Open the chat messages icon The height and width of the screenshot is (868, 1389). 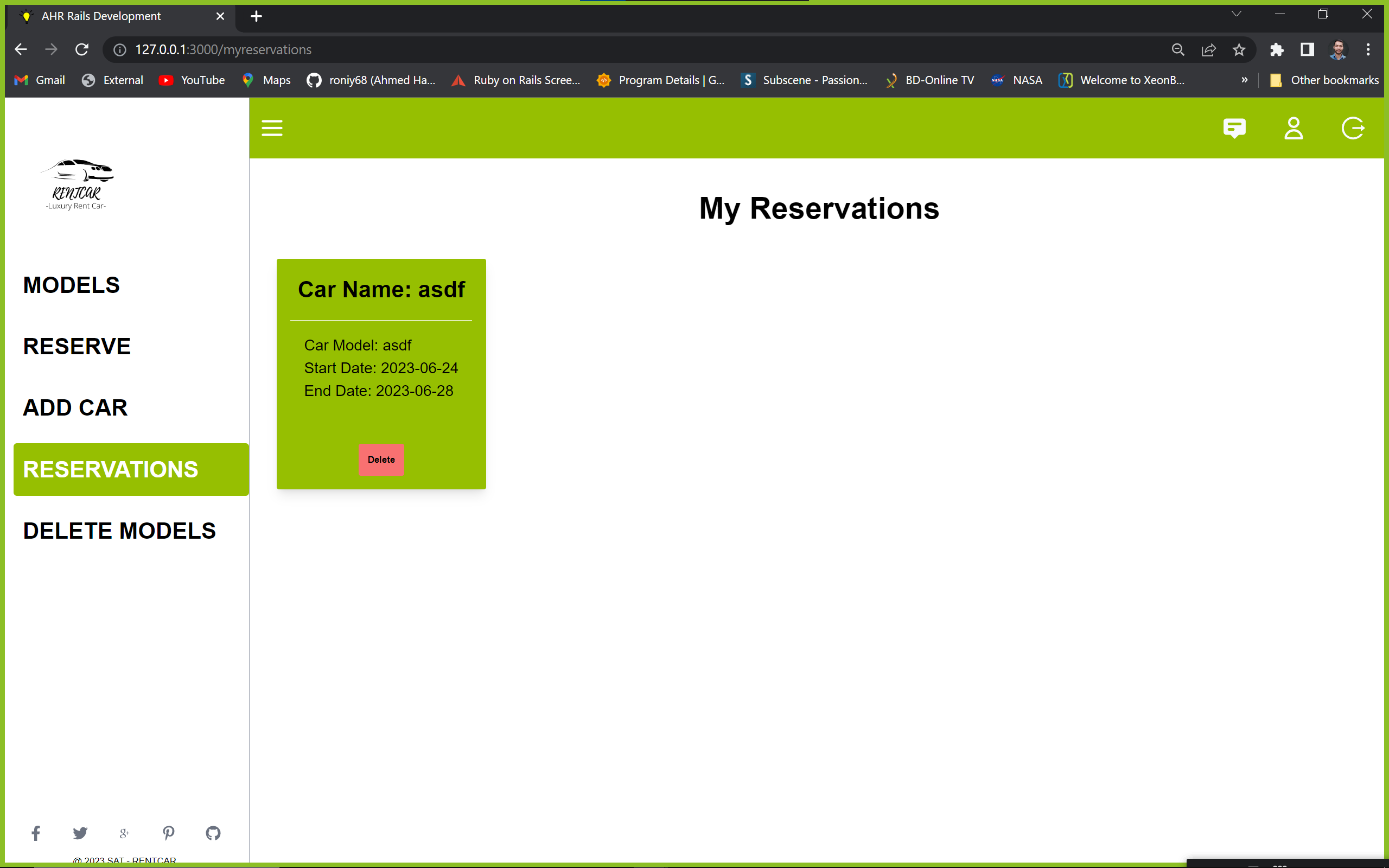(x=1234, y=128)
